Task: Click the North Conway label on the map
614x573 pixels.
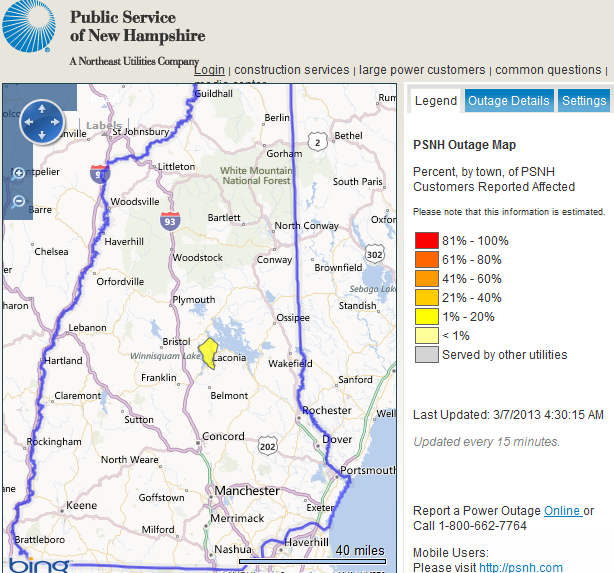Action: coord(306,226)
